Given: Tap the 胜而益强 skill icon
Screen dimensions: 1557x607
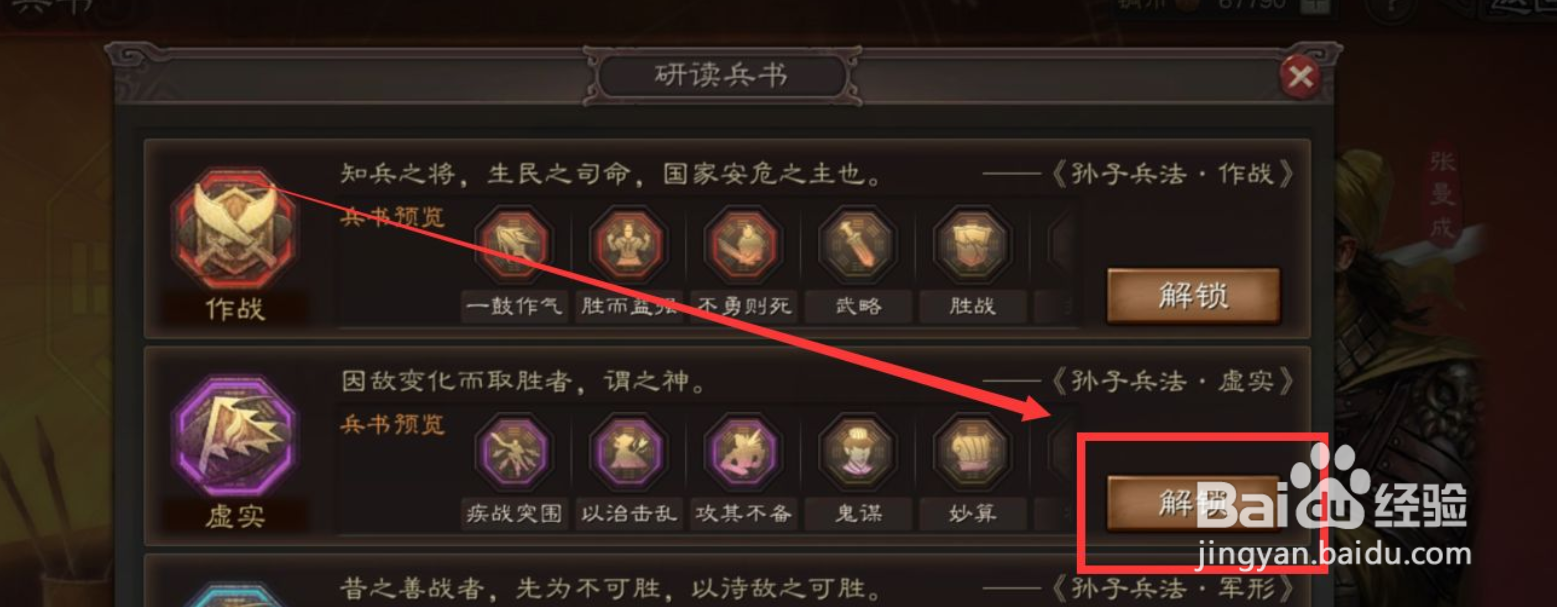Looking at the screenshot, I should tap(628, 243).
